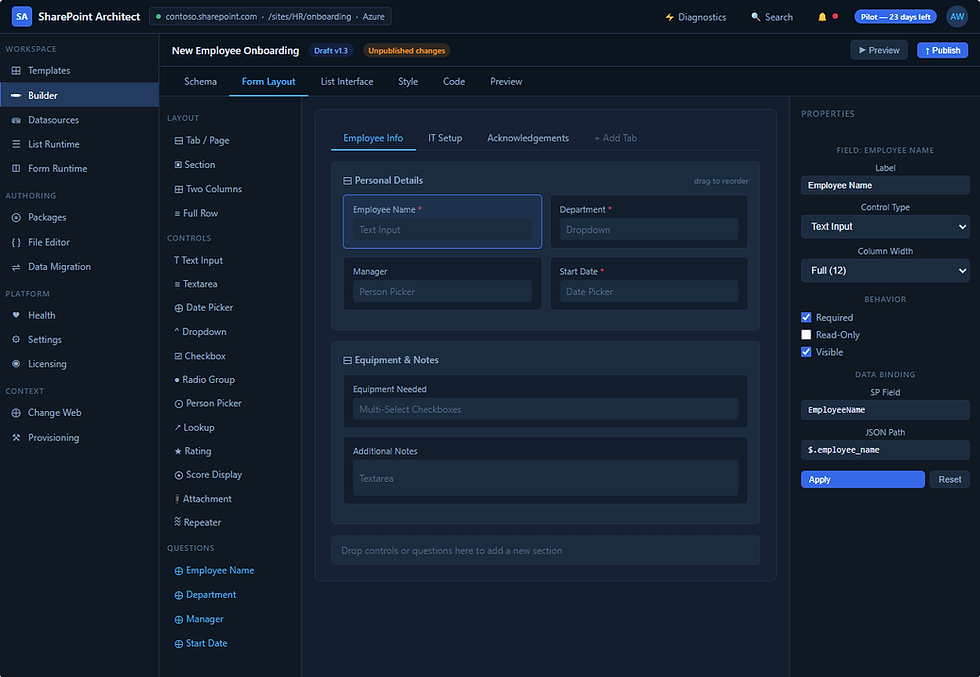Click the JSON Path input
This screenshot has height=677, width=980.
click(885, 450)
